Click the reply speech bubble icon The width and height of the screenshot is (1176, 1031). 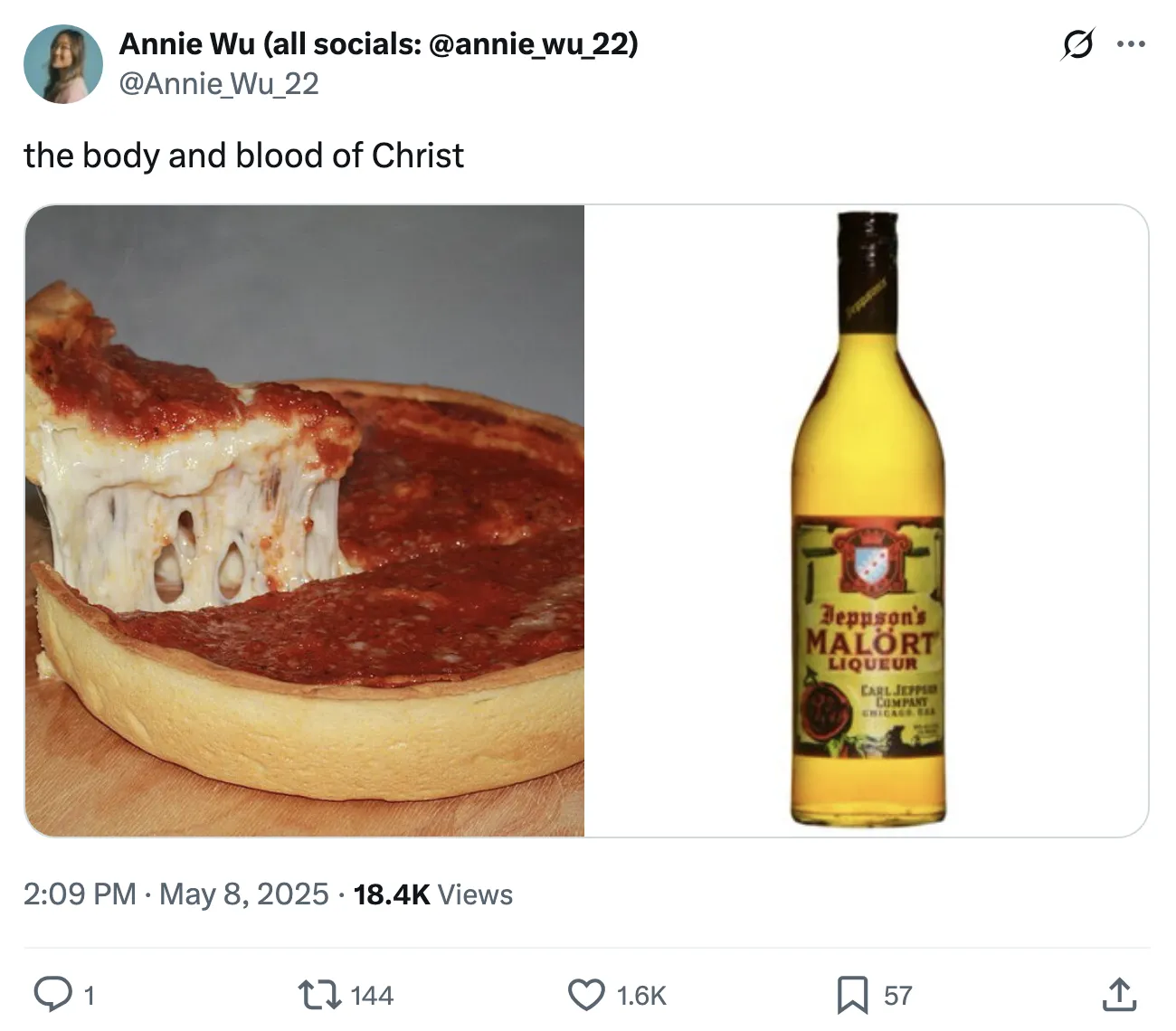52,994
